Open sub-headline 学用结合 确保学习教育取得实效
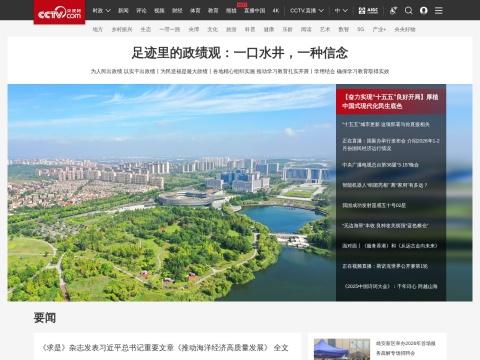The width and height of the screenshot is (480, 360). (351, 71)
